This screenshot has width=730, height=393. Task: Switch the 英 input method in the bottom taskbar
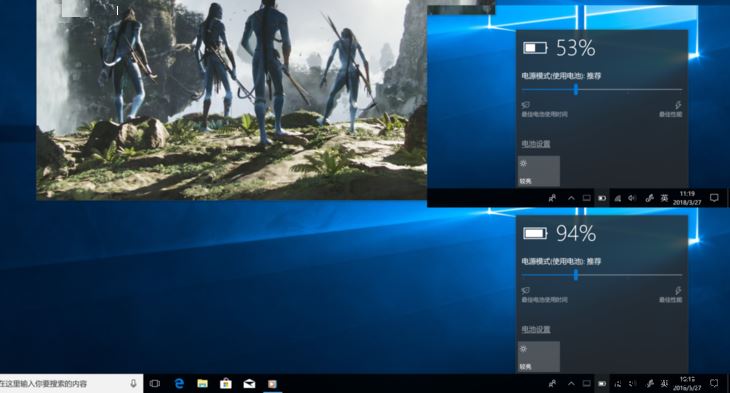tap(664, 384)
